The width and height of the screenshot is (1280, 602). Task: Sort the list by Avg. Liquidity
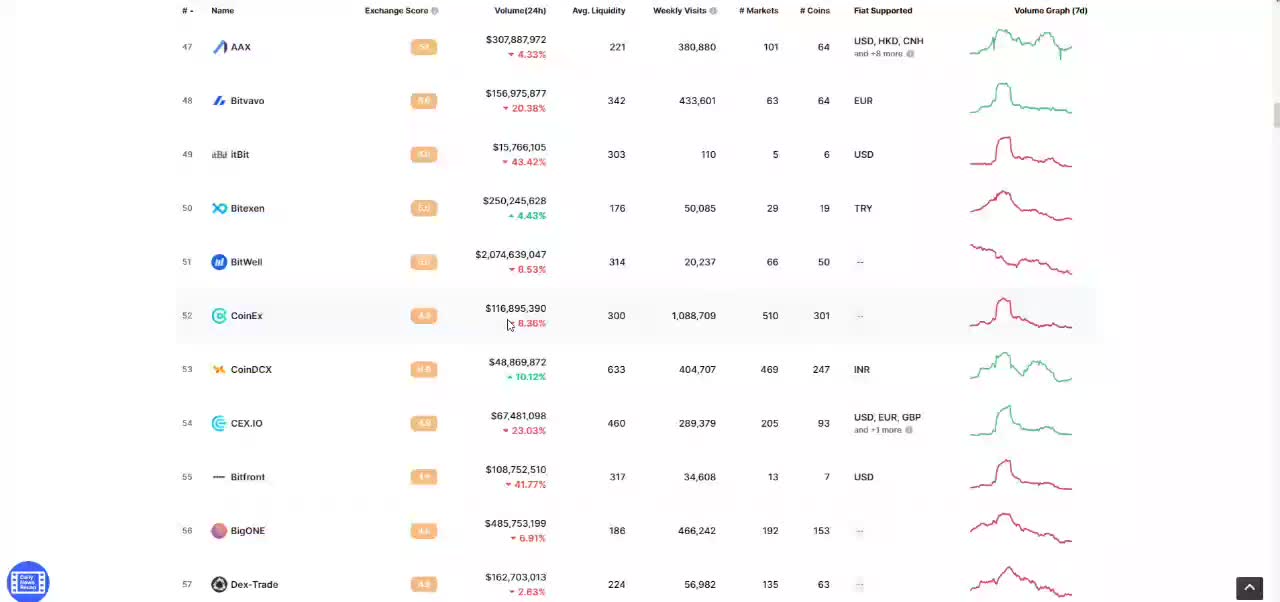coord(598,11)
